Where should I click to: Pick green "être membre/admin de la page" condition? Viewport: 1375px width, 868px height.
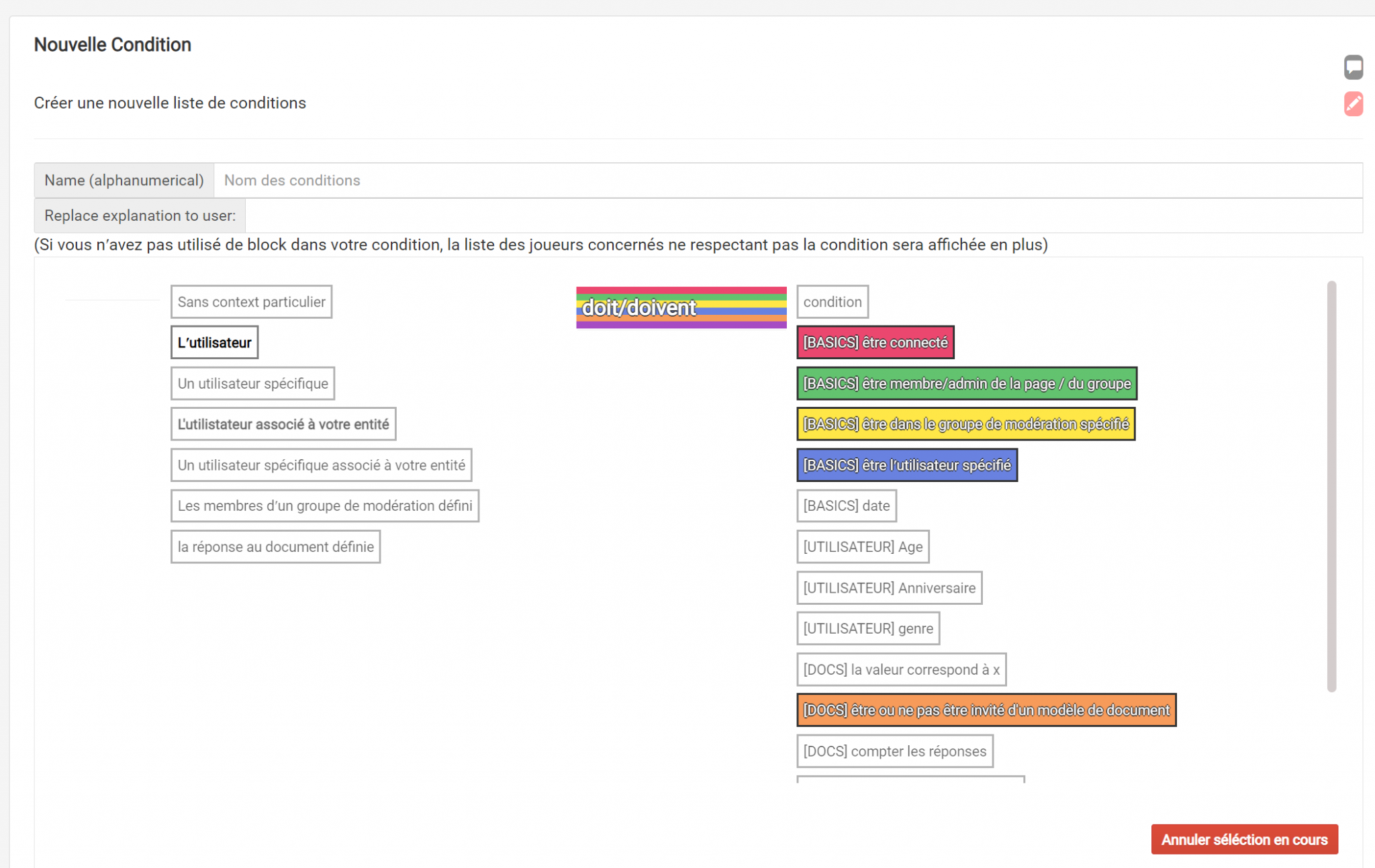966,383
